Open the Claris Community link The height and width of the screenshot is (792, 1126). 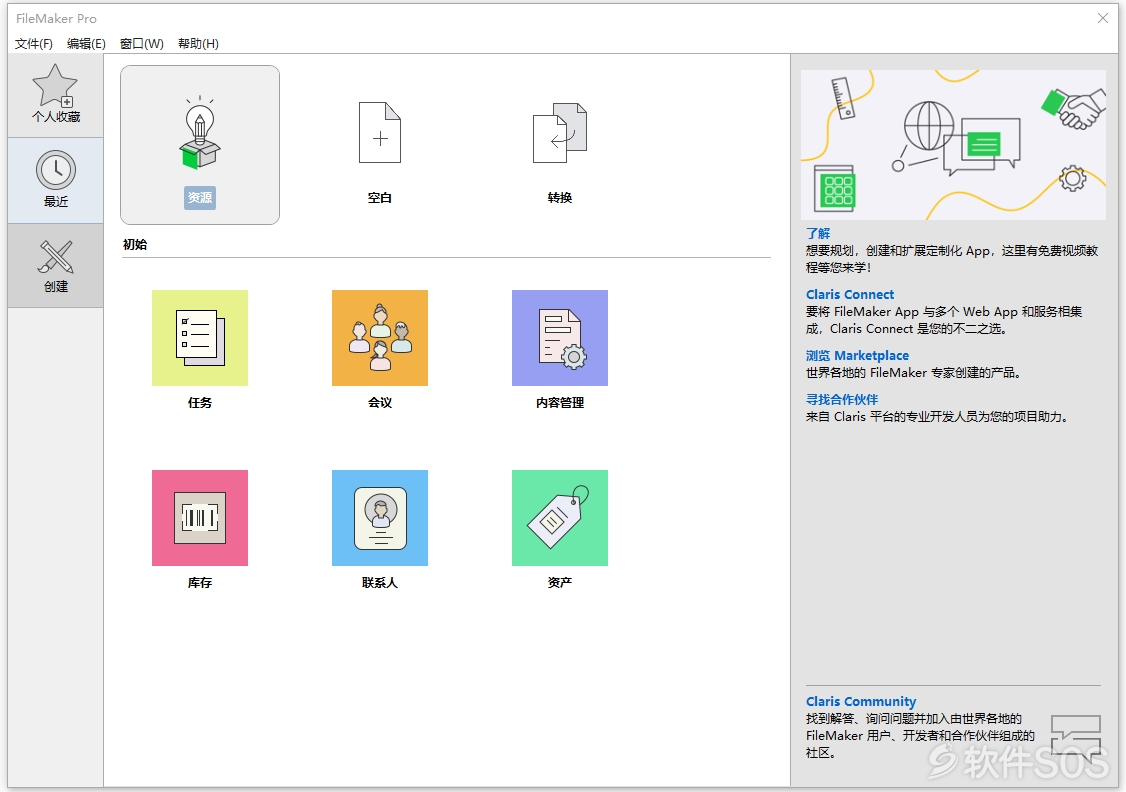(861, 702)
